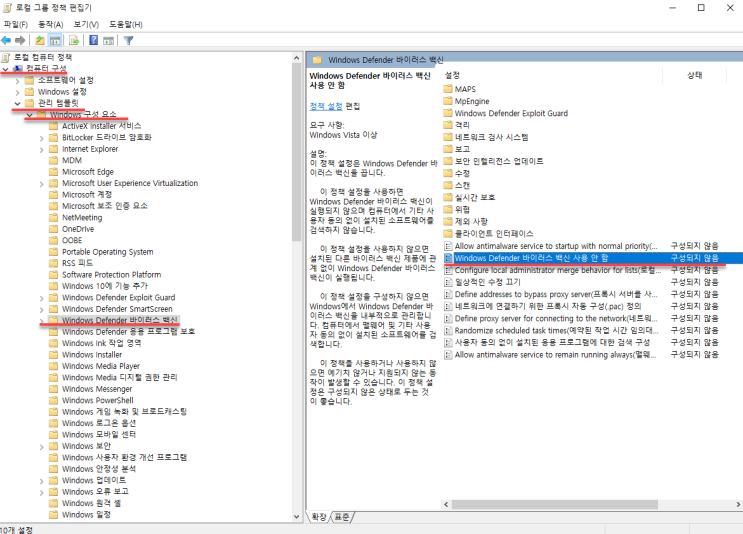Collapse the 컴퓨터 구성 tree node
The image size is (743, 534).
pyautogui.click(x=5, y=69)
